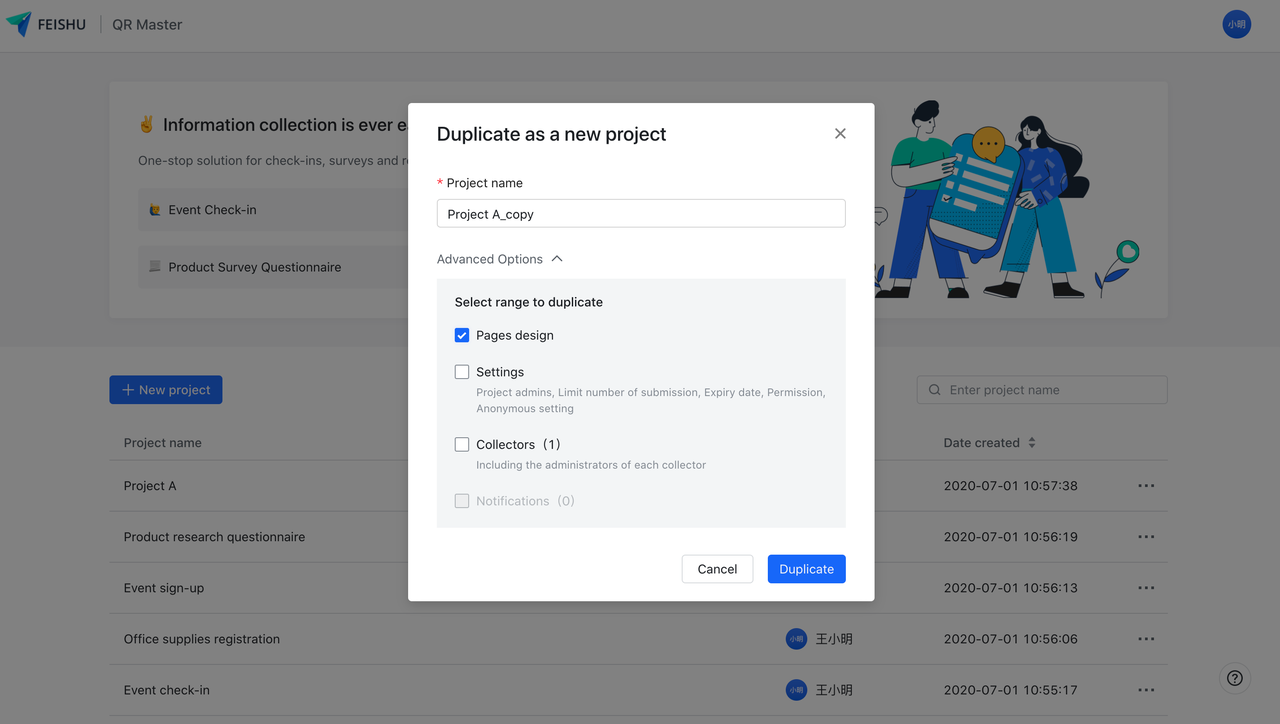Click the Project name input field
1280x724 pixels.
point(641,213)
